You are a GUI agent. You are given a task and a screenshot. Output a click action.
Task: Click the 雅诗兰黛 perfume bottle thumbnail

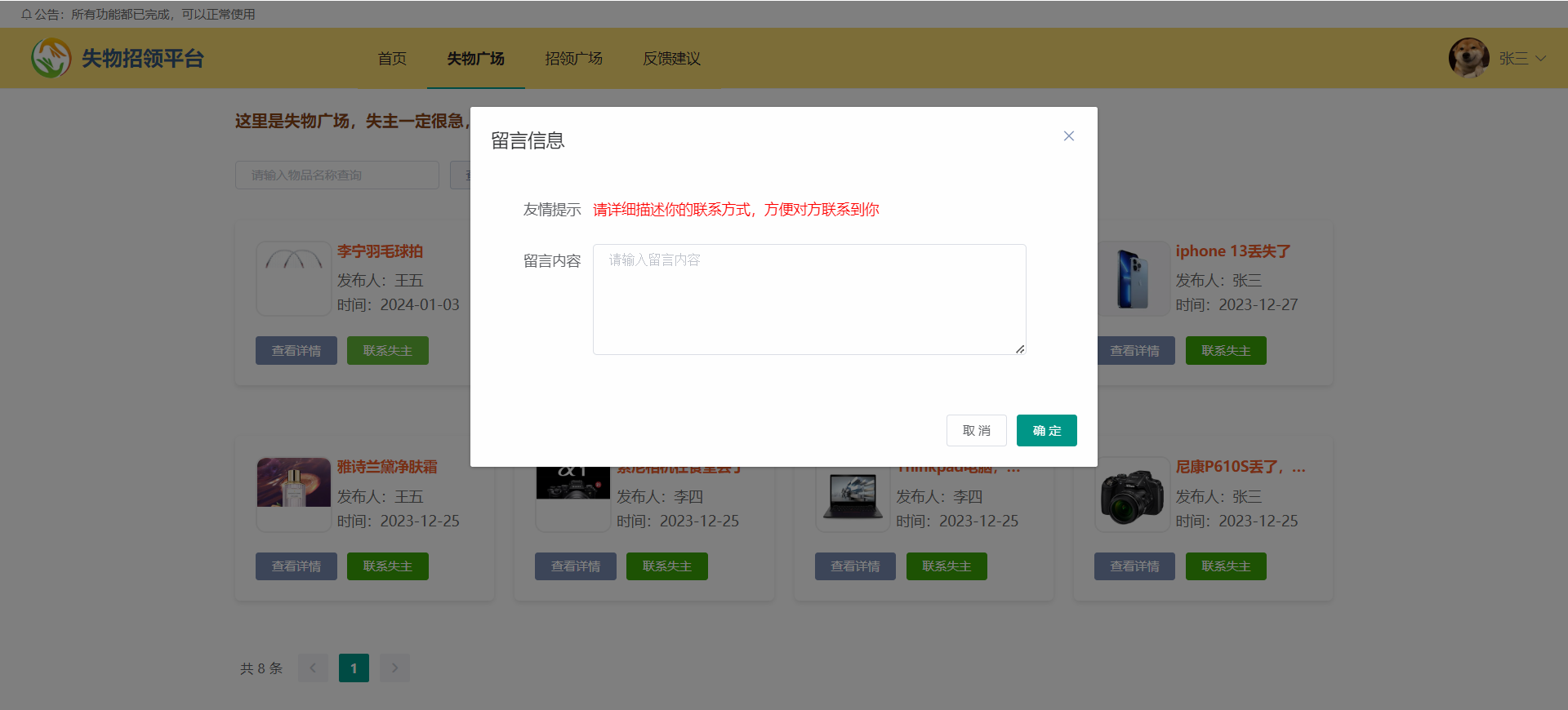tap(294, 494)
